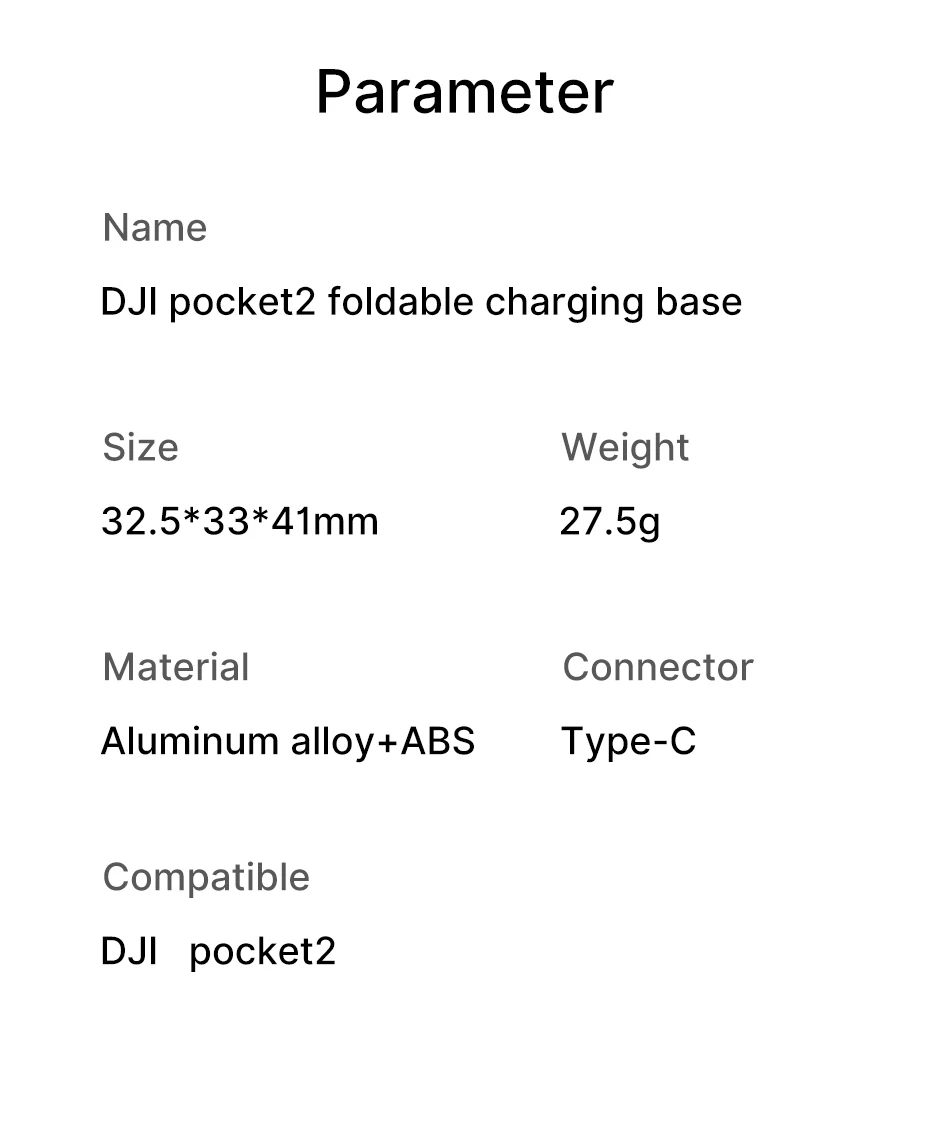Click 'DJI' under the Compatible label
930x1139 pixels.
pos(129,951)
